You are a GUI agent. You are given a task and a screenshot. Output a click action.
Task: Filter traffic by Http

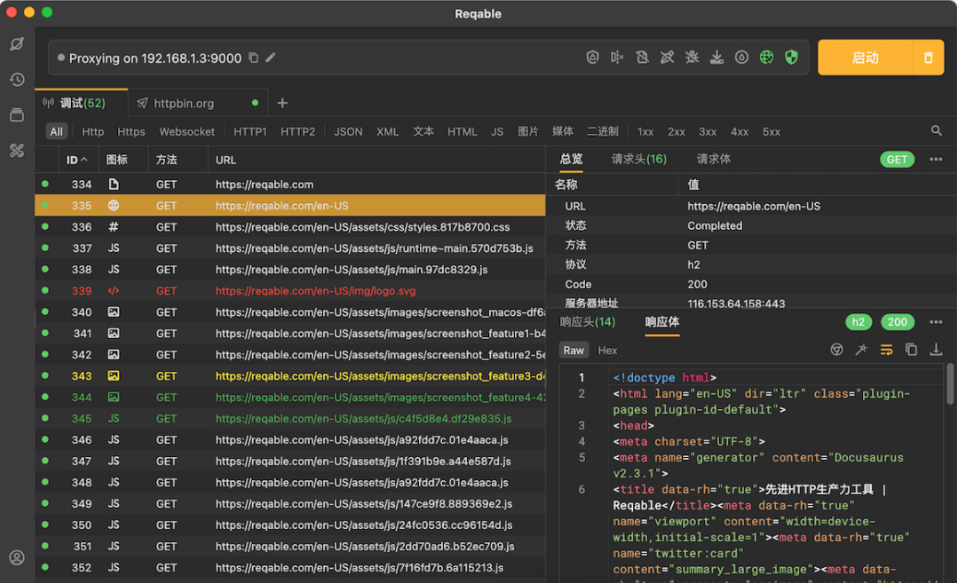[x=93, y=132]
